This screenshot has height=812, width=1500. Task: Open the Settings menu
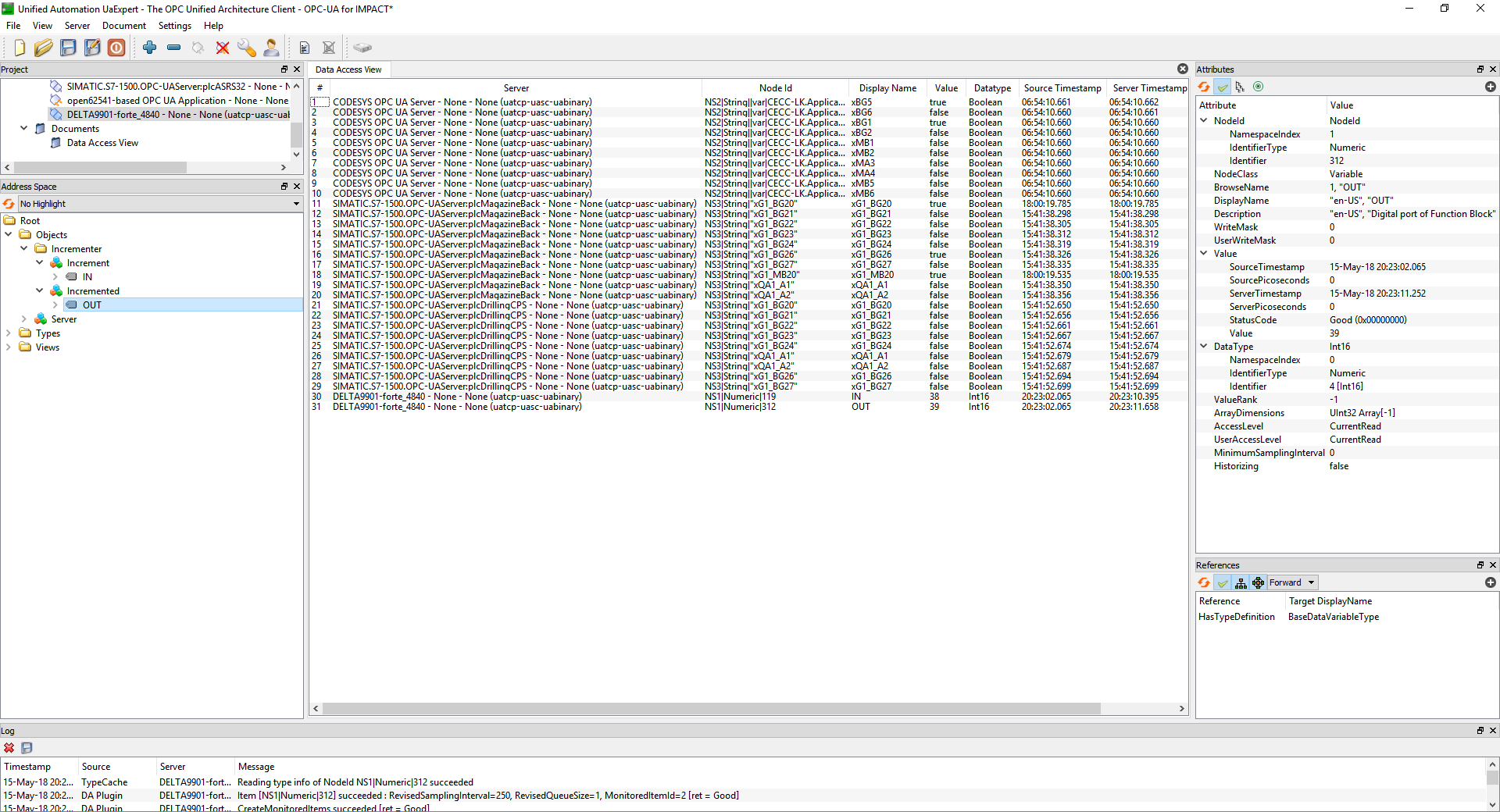coord(174,26)
